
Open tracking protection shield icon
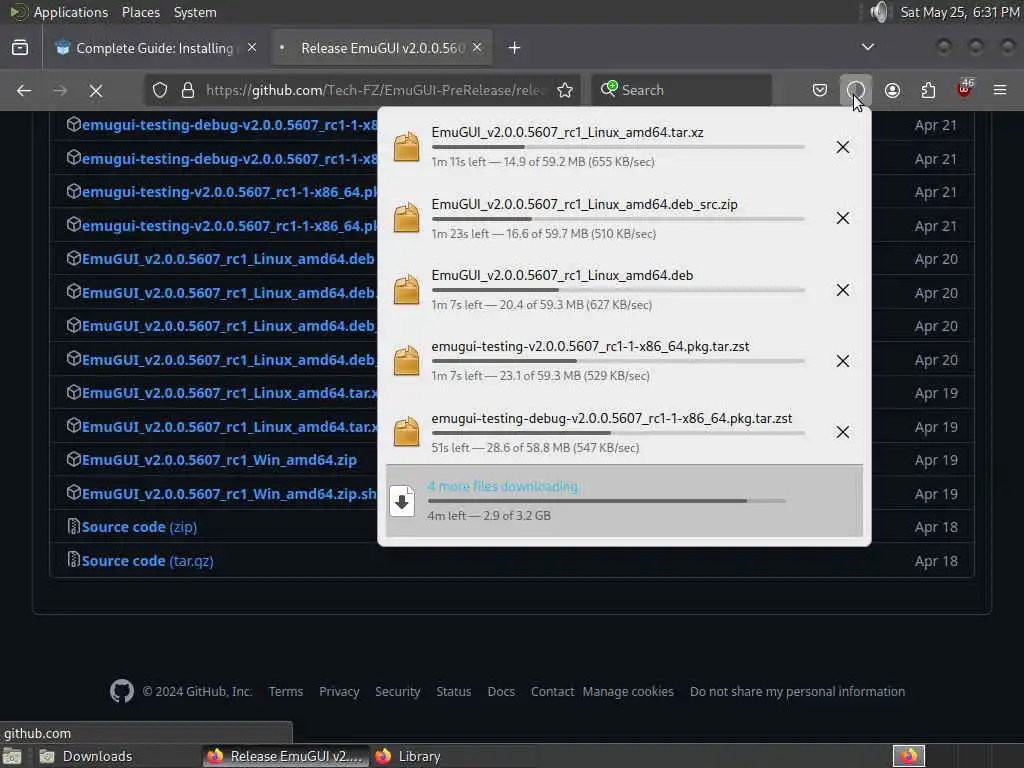pyautogui.click(x=160, y=90)
